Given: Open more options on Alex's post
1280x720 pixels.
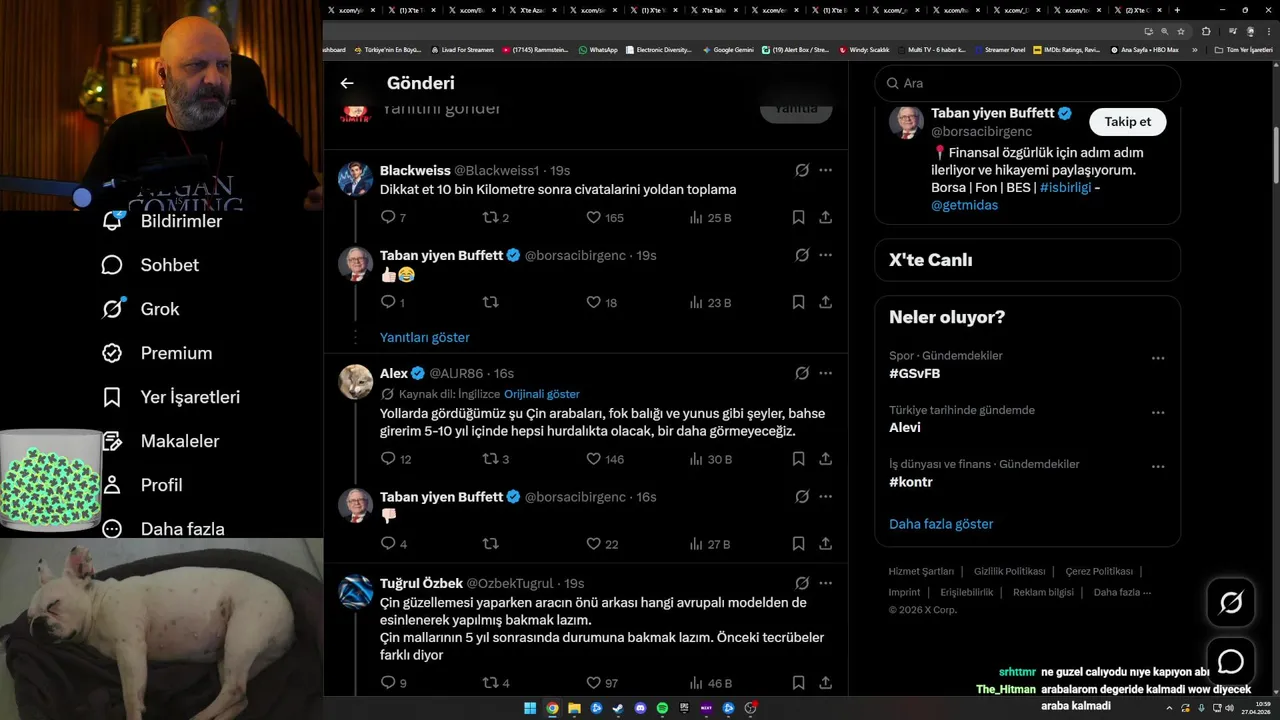Looking at the screenshot, I should (825, 373).
